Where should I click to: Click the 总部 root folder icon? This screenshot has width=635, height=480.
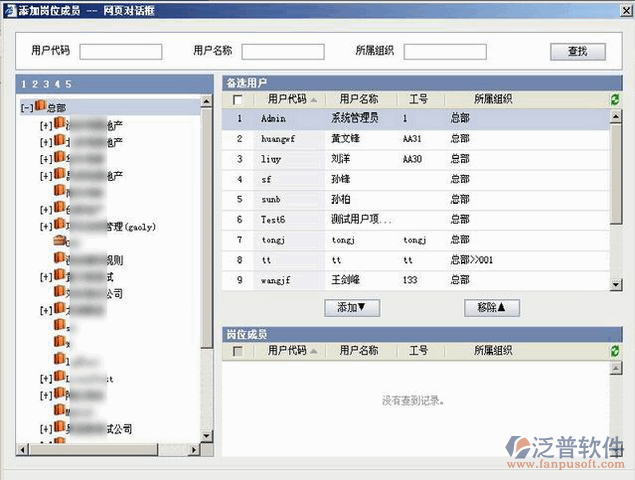41,107
